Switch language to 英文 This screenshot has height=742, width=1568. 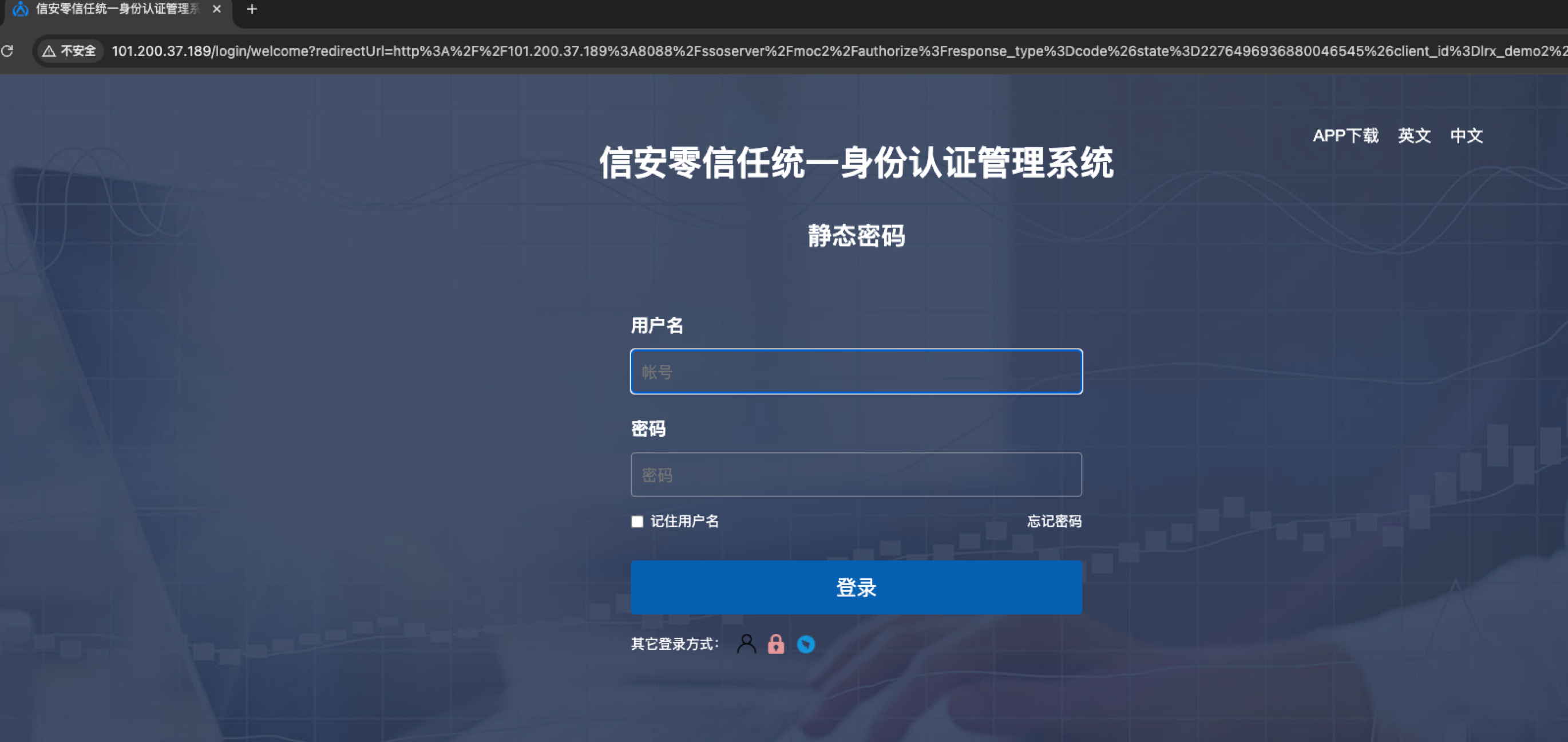(1414, 135)
